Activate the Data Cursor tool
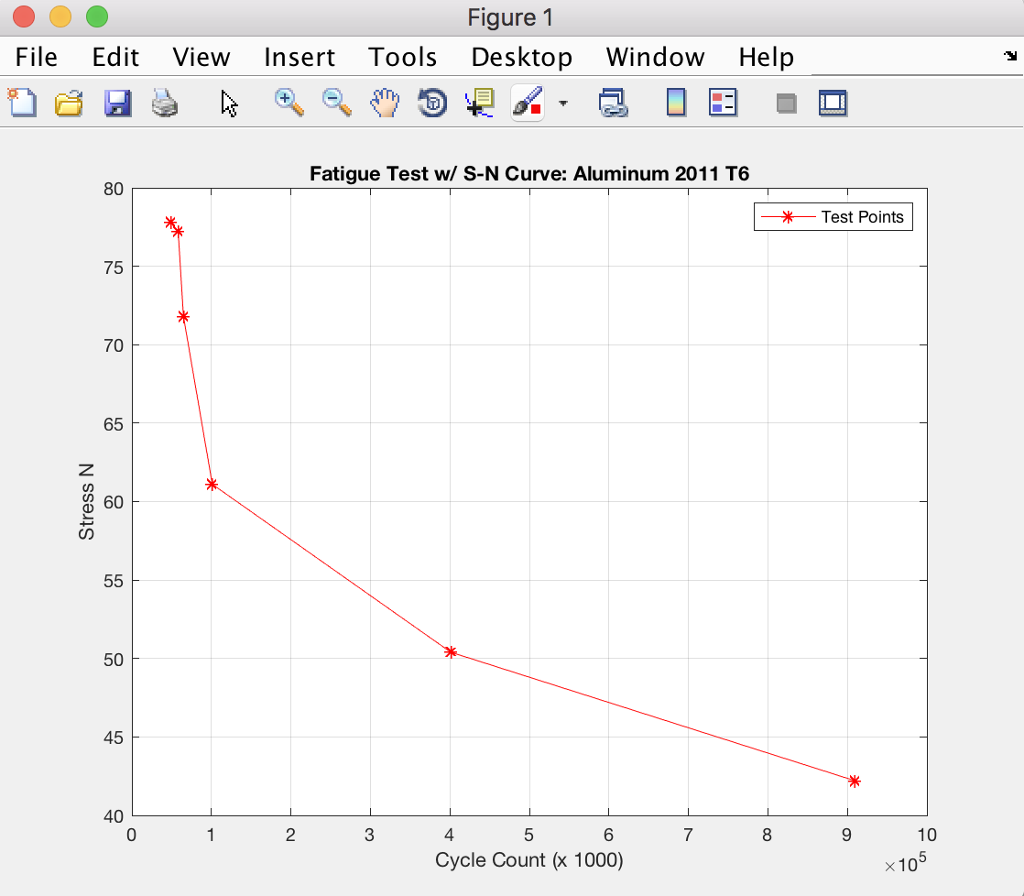 click(479, 102)
